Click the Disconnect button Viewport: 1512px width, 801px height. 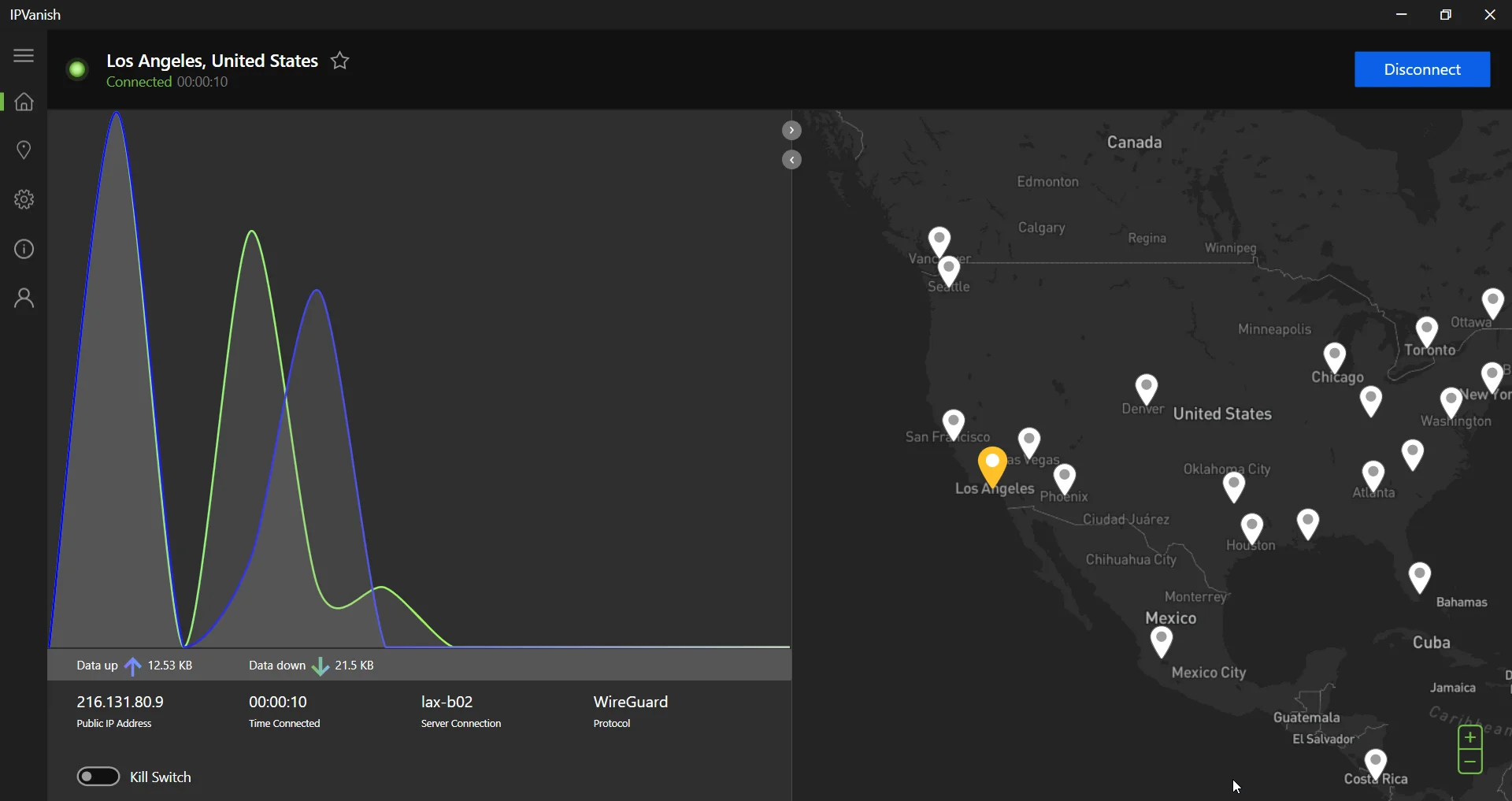1422,69
